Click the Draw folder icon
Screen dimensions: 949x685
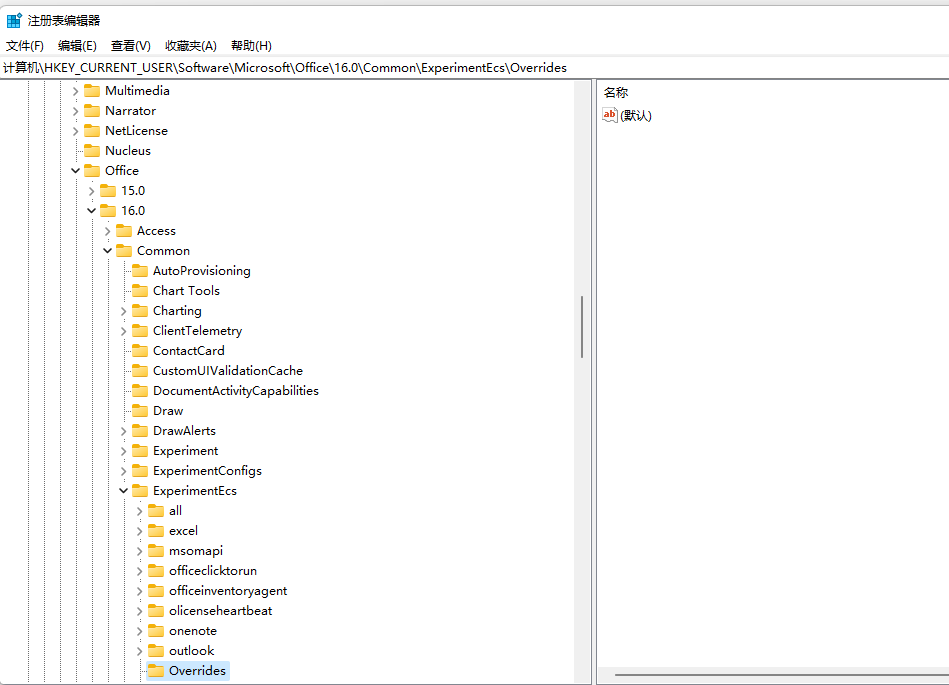pos(140,410)
